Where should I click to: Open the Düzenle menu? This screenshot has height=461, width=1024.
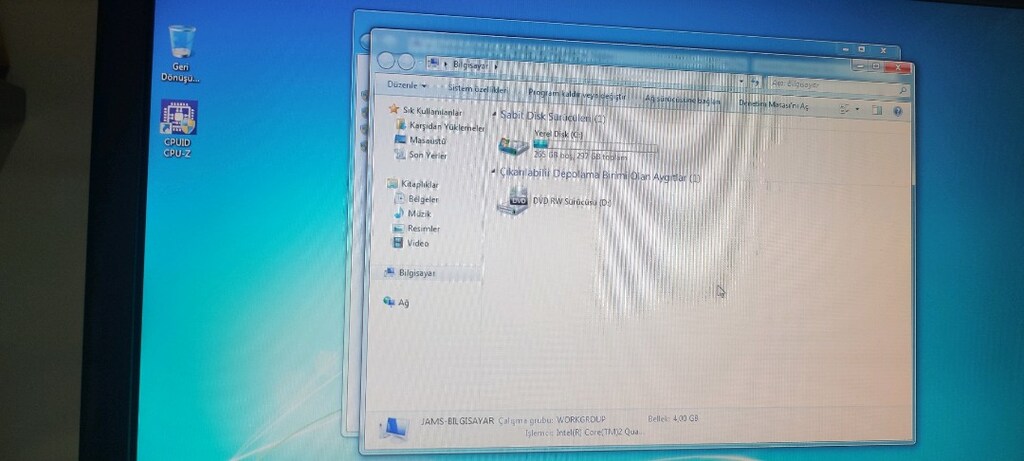coord(406,85)
